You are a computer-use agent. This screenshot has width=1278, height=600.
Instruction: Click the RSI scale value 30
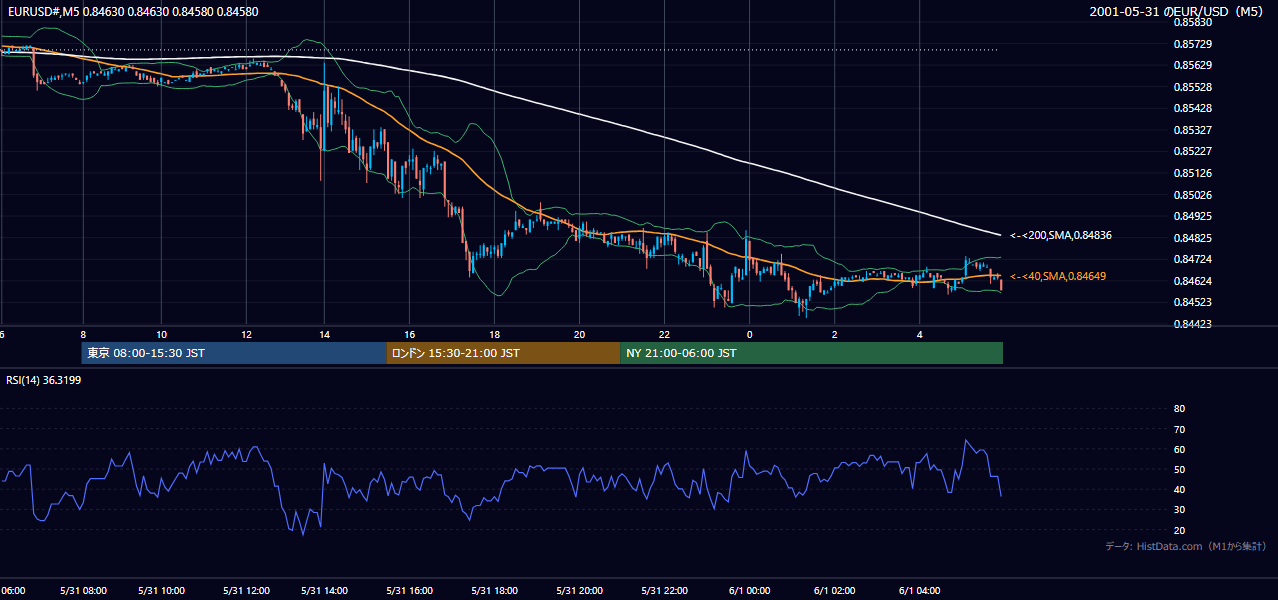(1179, 510)
